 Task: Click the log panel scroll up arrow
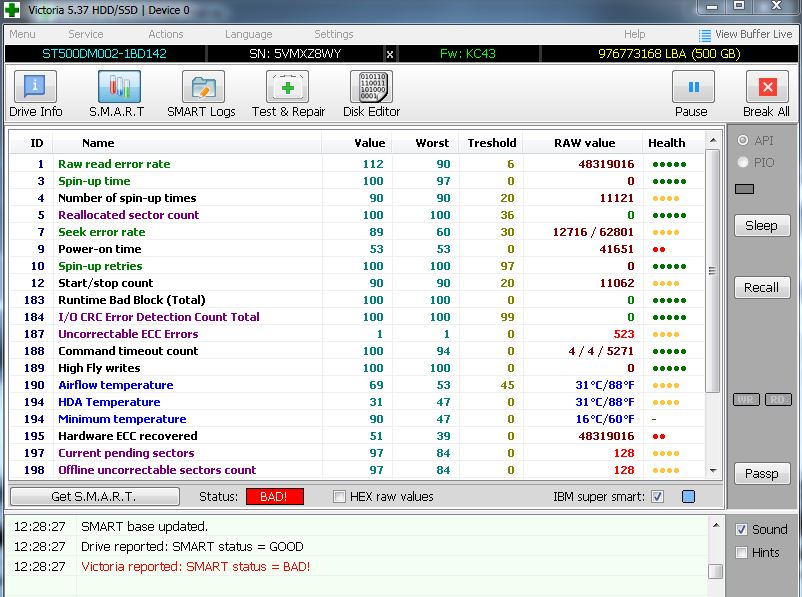[716, 525]
